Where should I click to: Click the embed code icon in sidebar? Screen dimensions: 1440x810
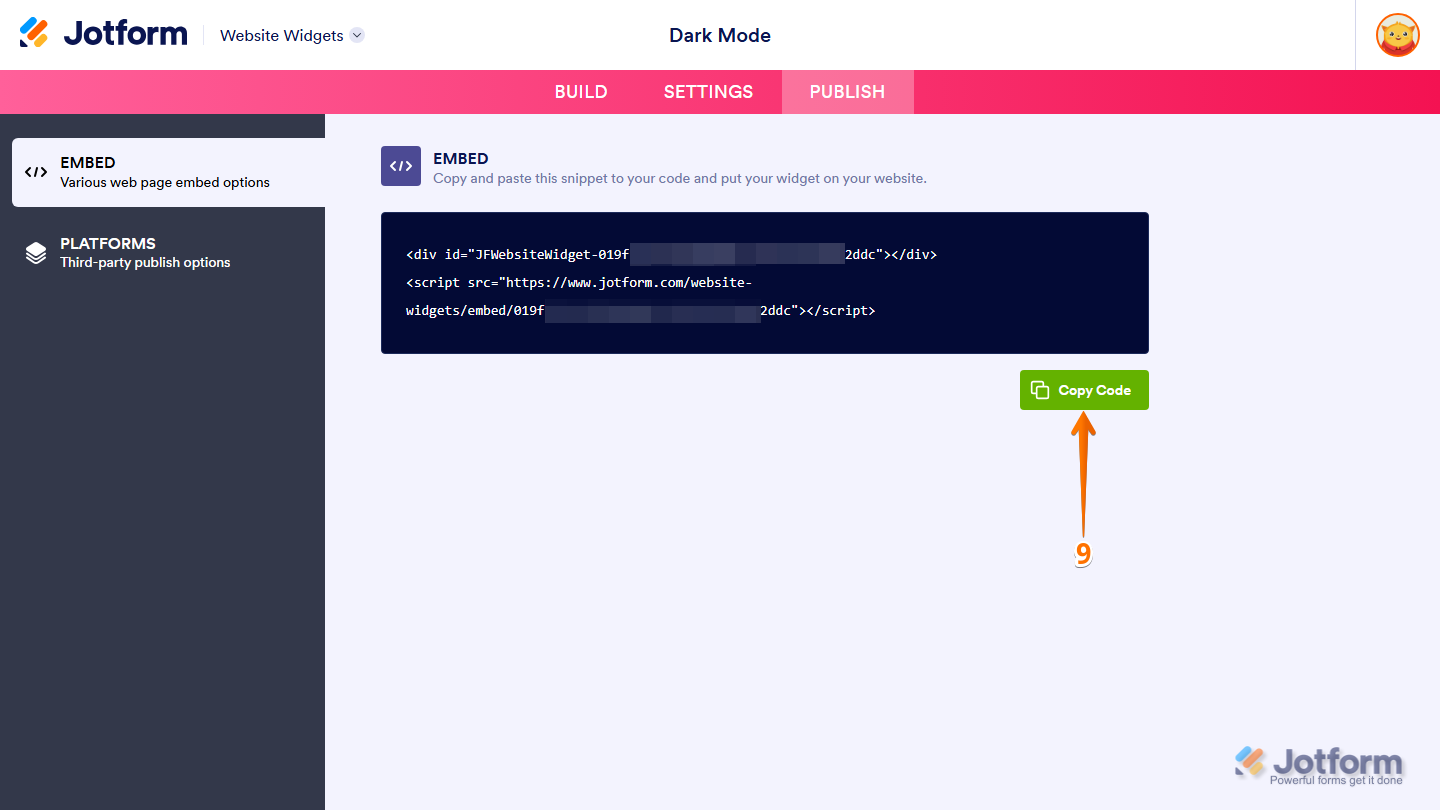(36, 172)
